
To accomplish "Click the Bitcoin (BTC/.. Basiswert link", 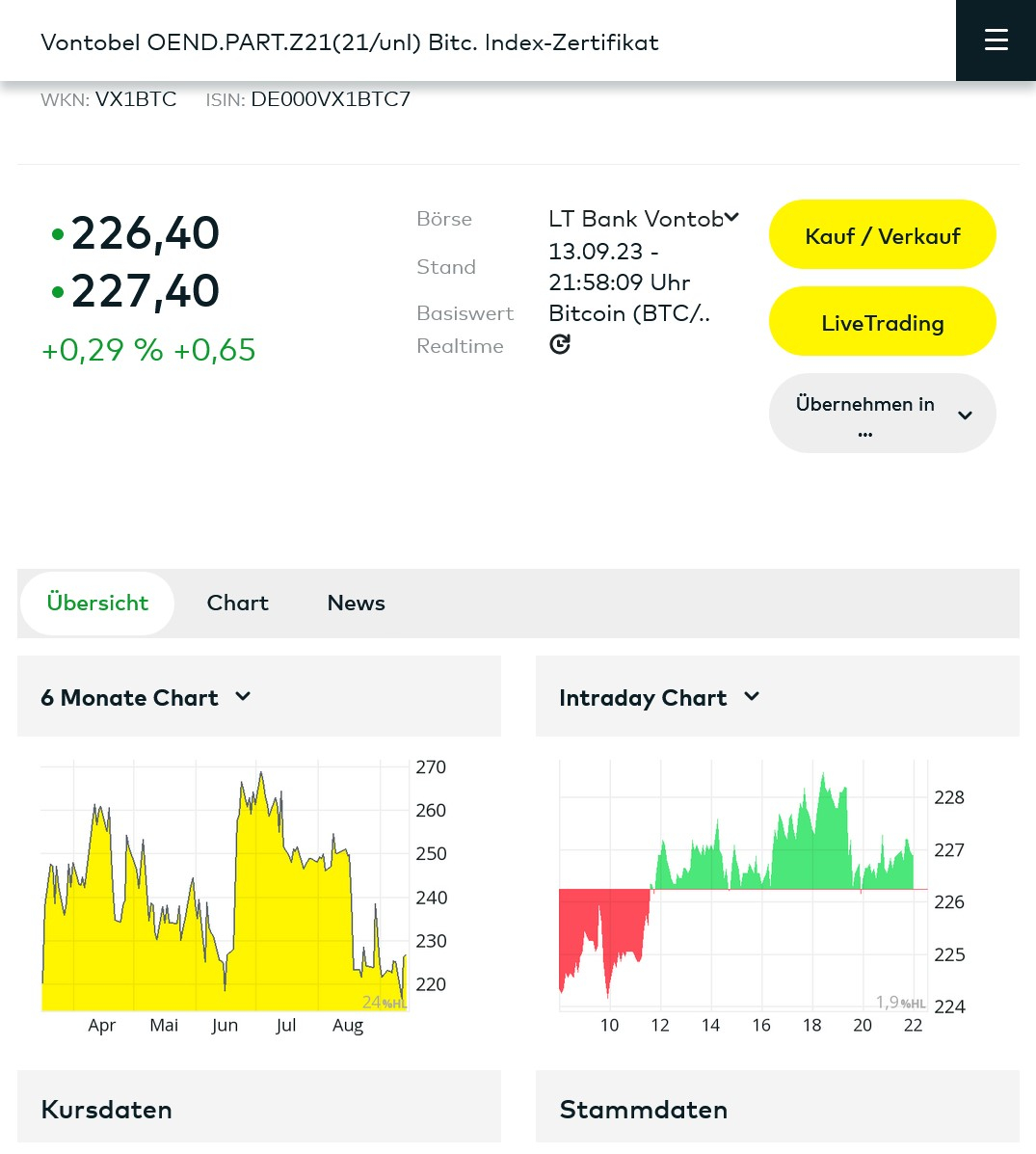I will [629, 313].
